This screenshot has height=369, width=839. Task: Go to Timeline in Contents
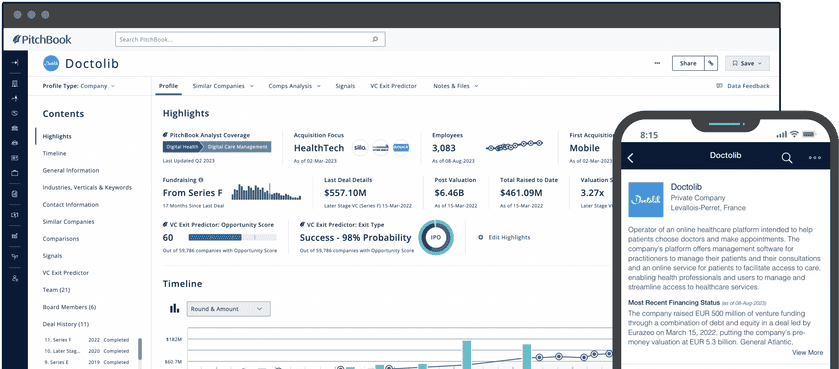[x=55, y=153]
